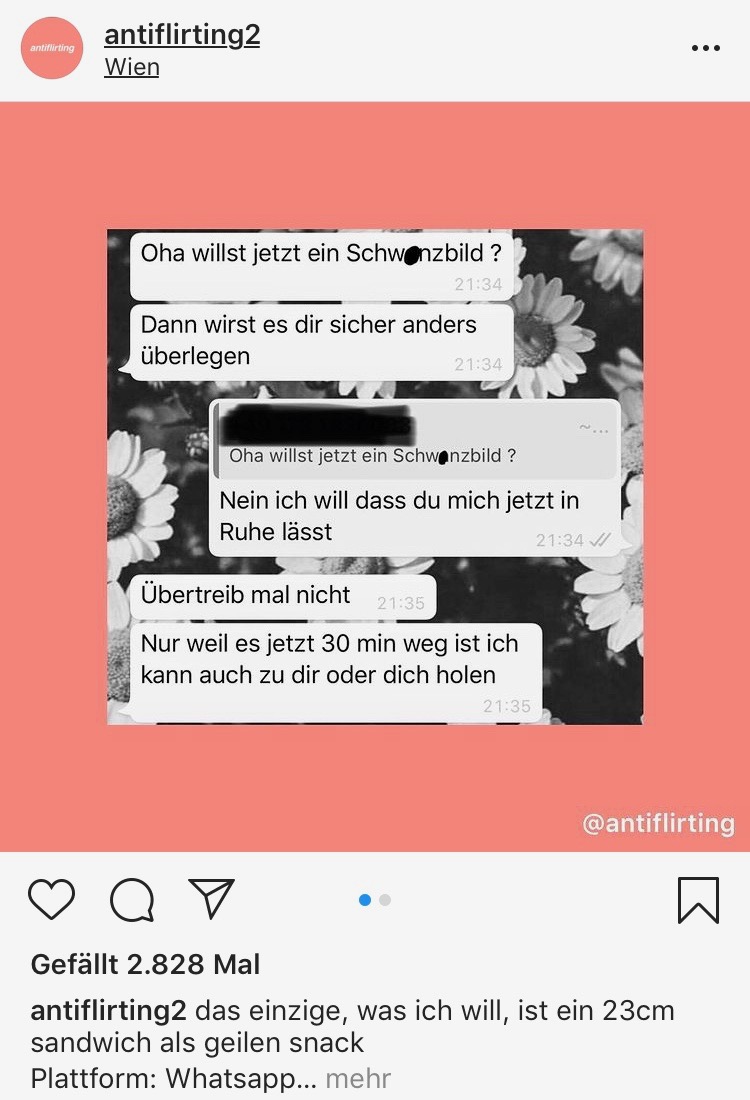This screenshot has width=750, height=1100.
Task: Jump to second carousel slide dot
Action: point(384,900)
